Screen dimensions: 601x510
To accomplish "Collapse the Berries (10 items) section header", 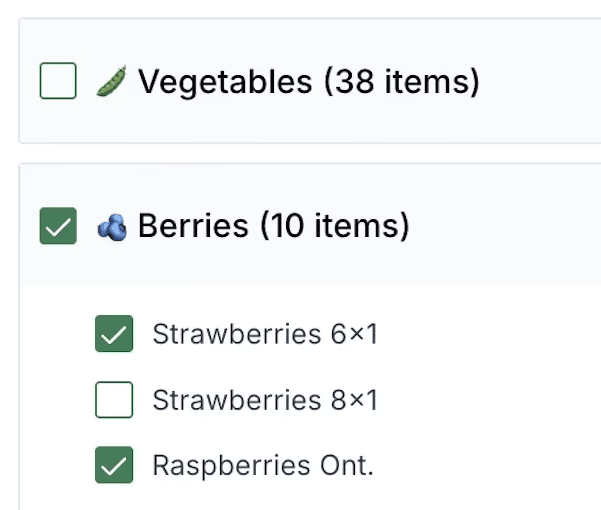I will point(273,226).
